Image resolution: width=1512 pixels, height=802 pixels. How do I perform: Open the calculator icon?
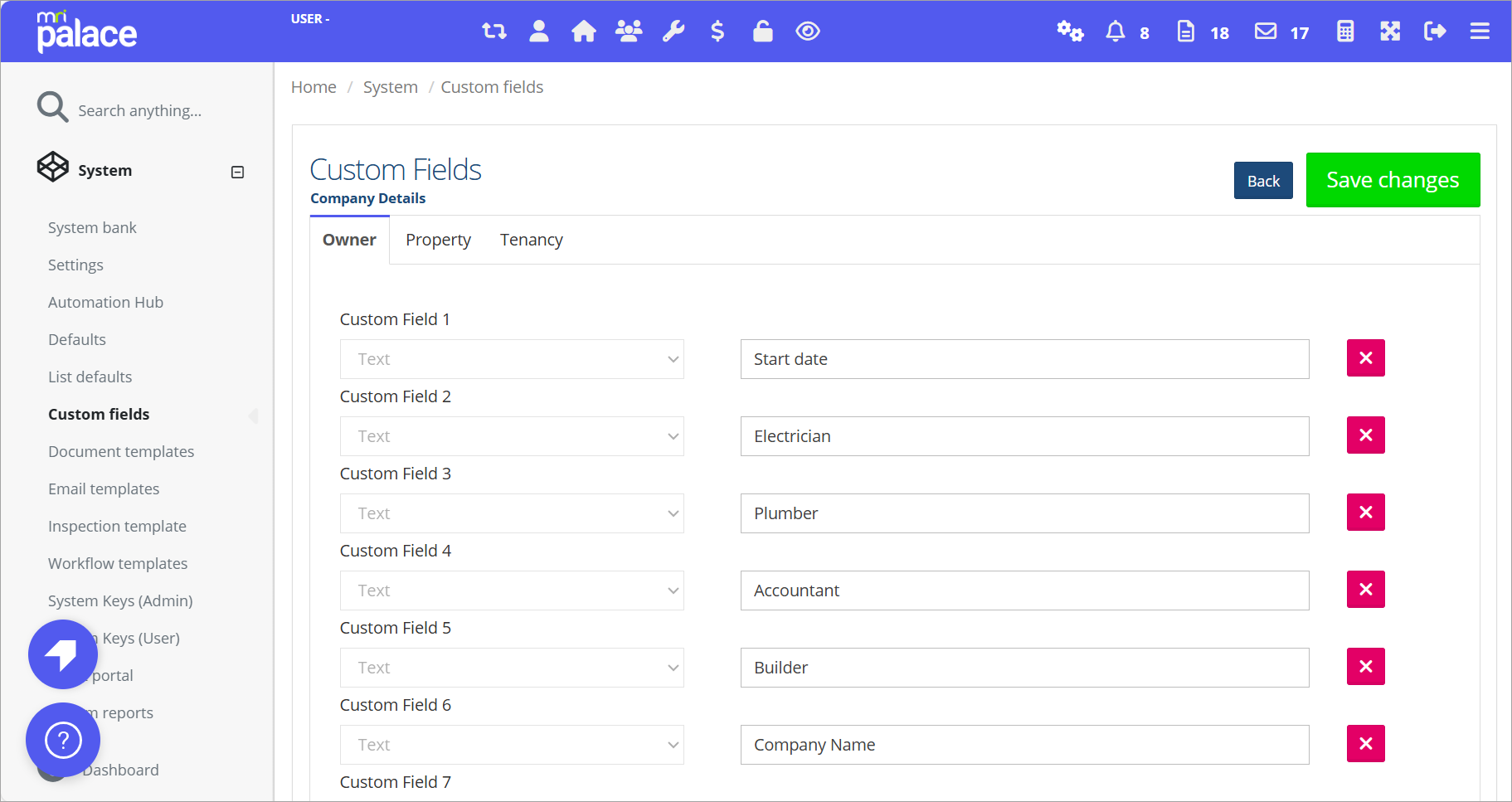pyautogui.click(x=1345, y=32)
